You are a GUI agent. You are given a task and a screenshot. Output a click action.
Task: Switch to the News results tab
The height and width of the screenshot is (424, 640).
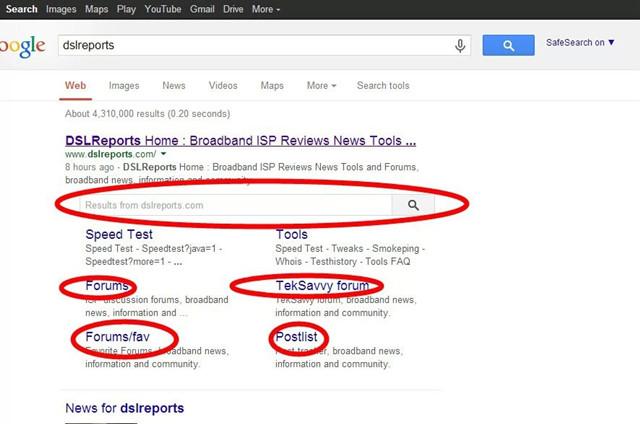pyautogui.click(x=174, y=85)
